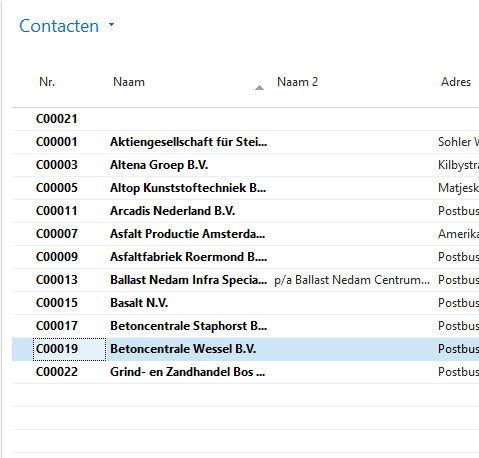Image resolution: width=479 pixels, height=458 pixels.
Task: Select contact number C00003
Action: (57, 165)
